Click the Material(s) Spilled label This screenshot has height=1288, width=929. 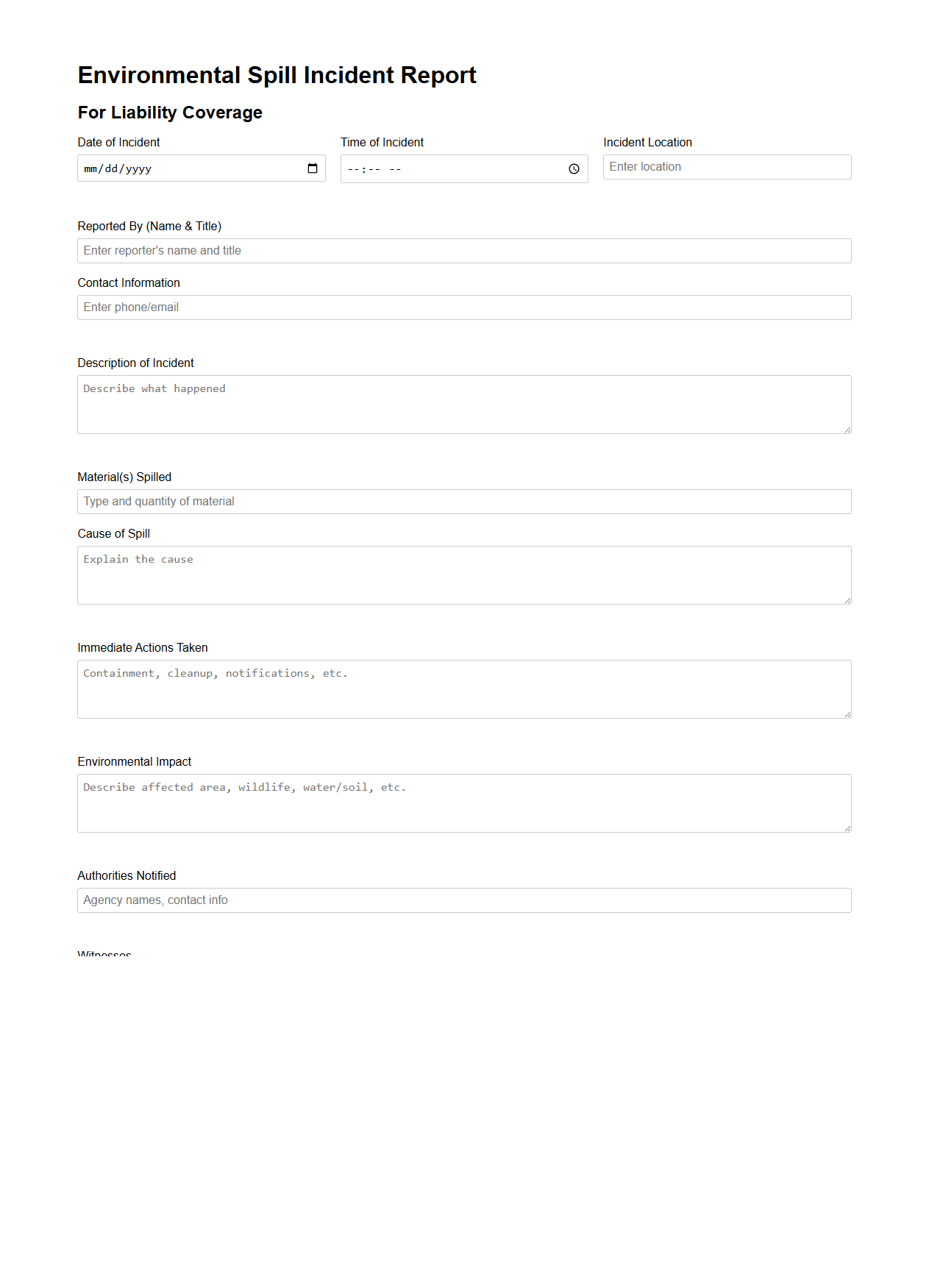124,477
